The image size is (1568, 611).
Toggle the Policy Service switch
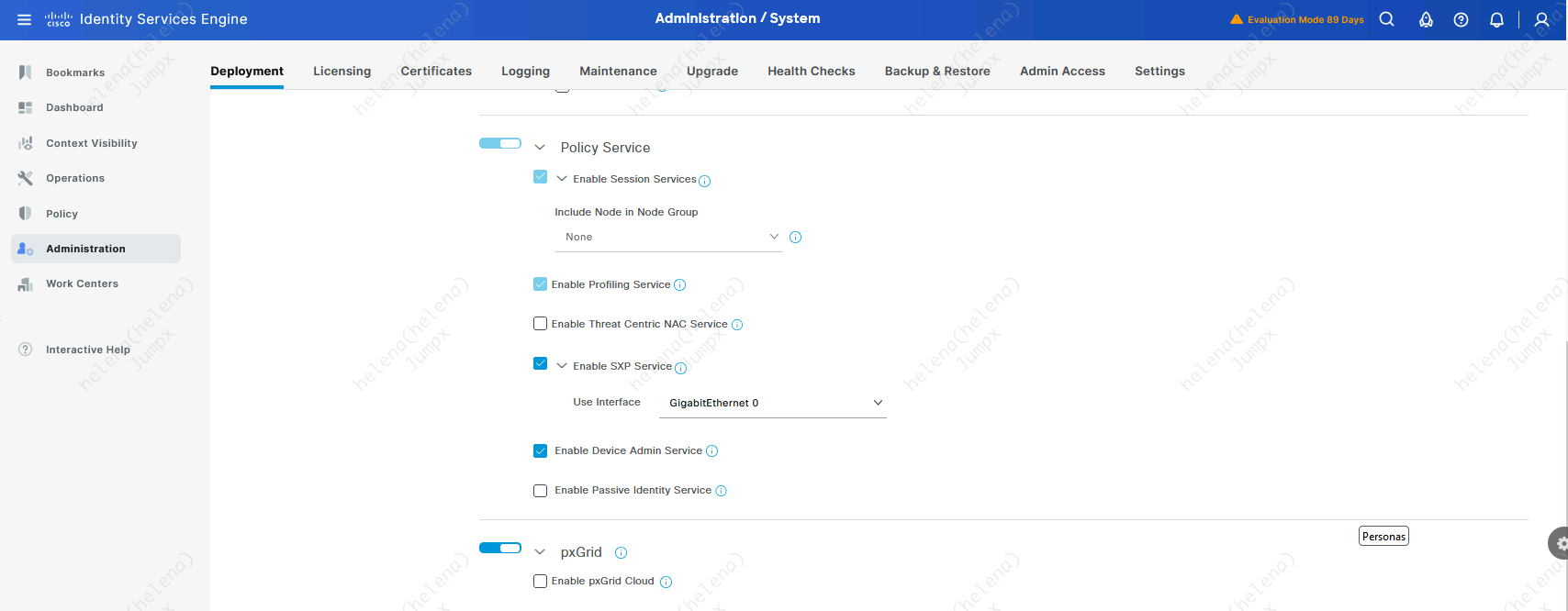[x=500, y=143]
